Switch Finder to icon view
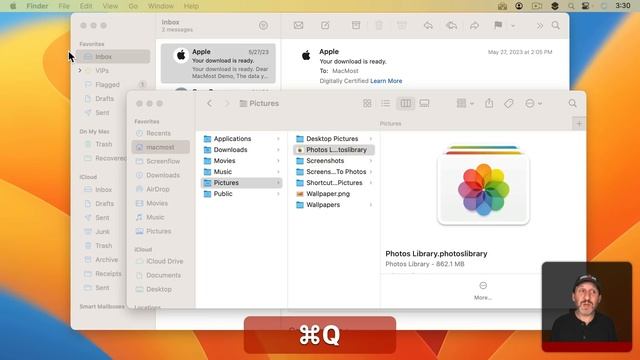Screen dimensions: 640x360 click(367, 103)
